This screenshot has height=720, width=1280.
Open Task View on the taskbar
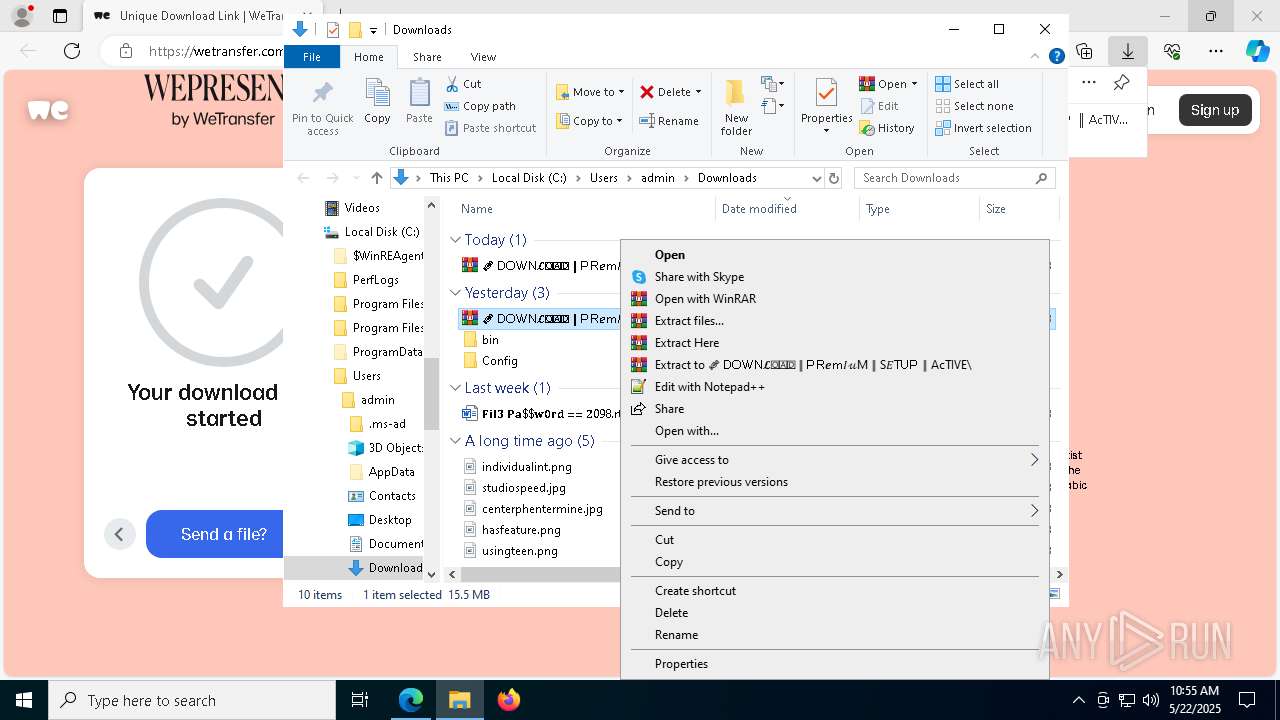click(x=360, y=700)
